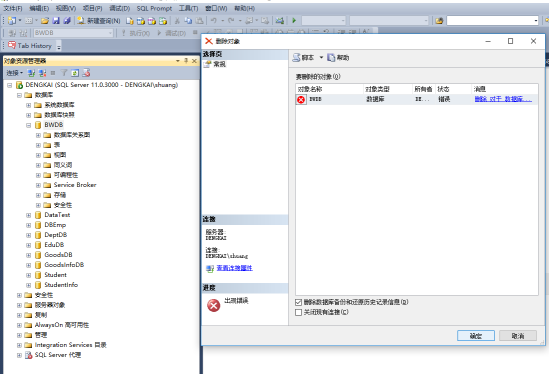
Task: Open the 编辑(E) menu
Action: click(x=39, y=8)
